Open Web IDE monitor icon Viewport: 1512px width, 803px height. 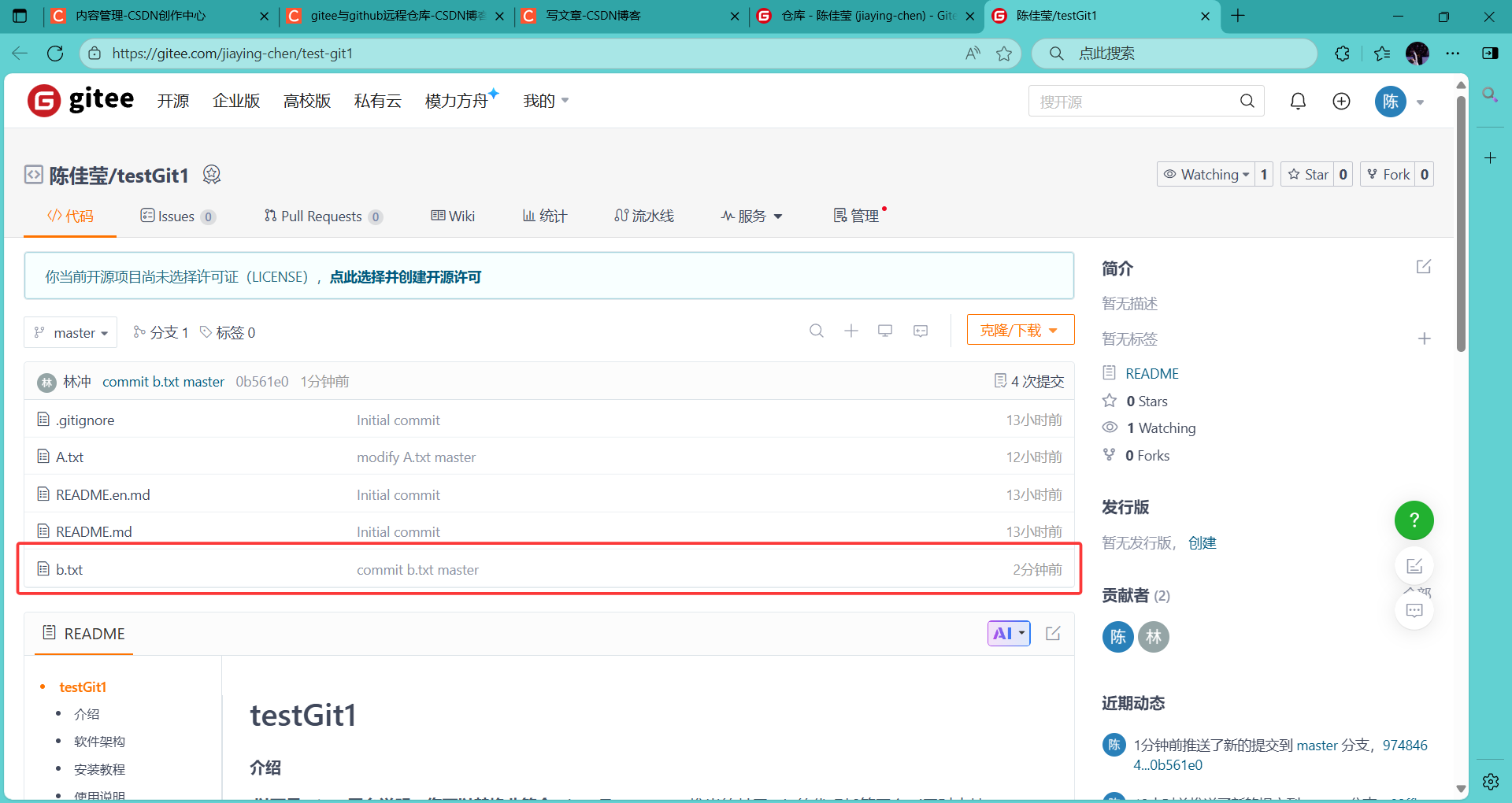pyautogui.click(x=885, y=331)
